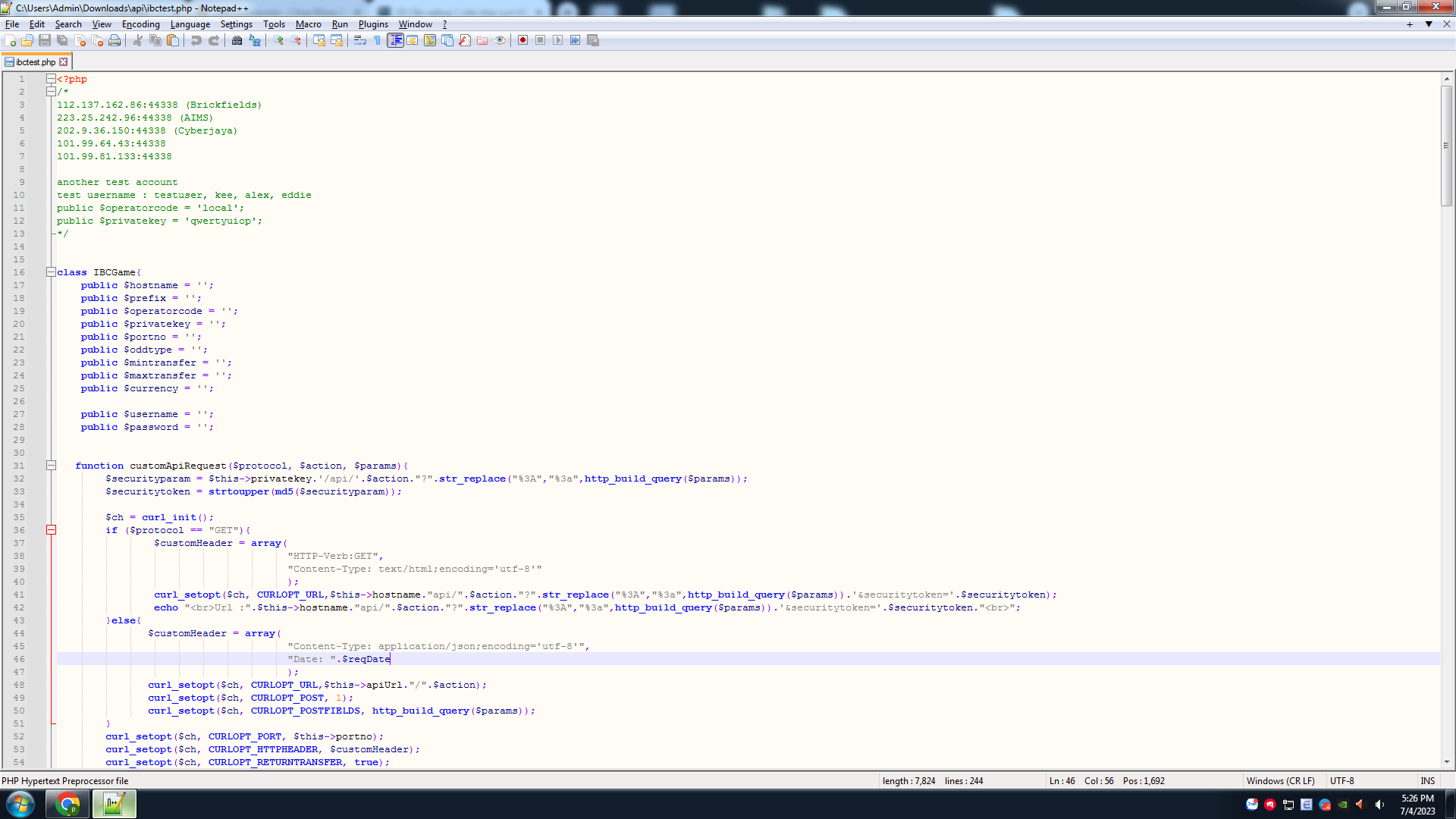Click the plus button at menu bar right
The height and width of the screenshot is (819, 1456).
1410,24
